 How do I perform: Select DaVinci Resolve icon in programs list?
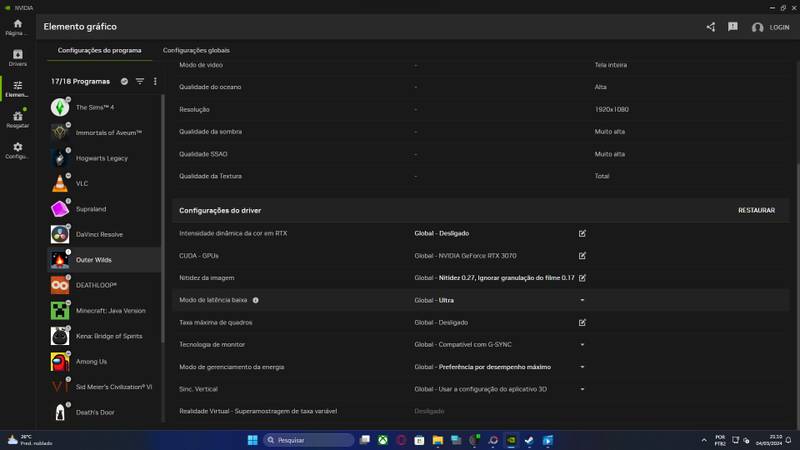coord(60,234)
